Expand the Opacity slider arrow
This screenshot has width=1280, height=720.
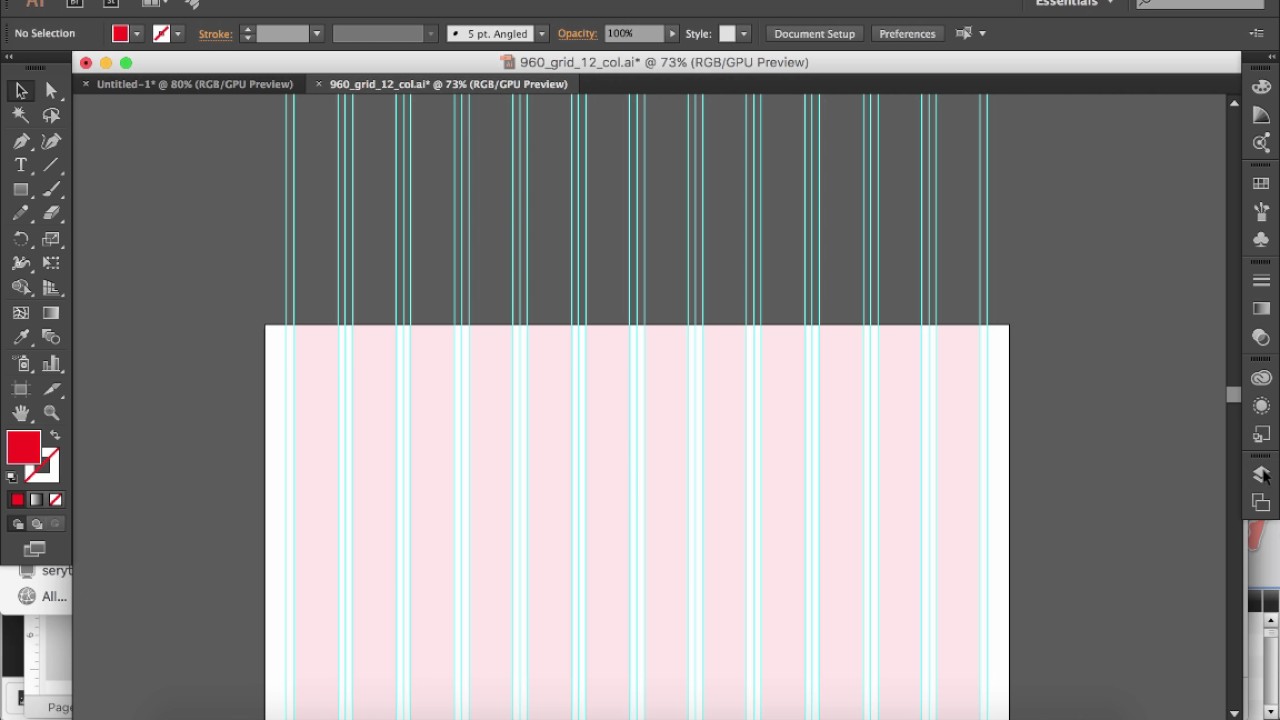click(x=672, y=34)
